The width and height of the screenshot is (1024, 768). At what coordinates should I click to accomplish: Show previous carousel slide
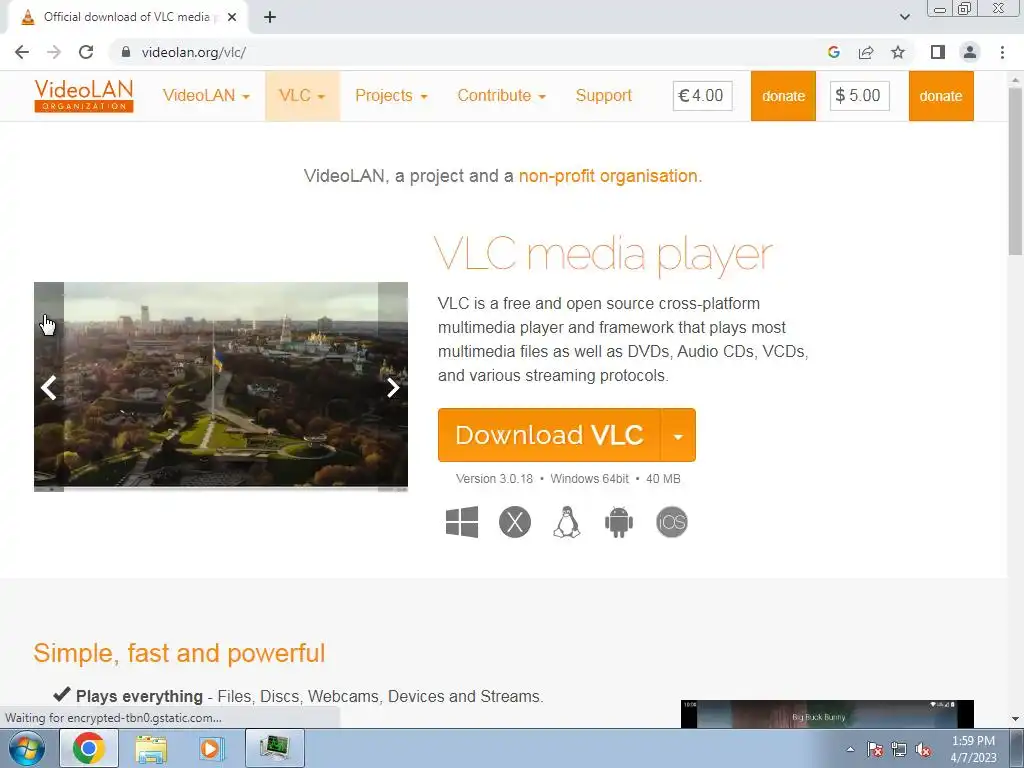point(49,387)
